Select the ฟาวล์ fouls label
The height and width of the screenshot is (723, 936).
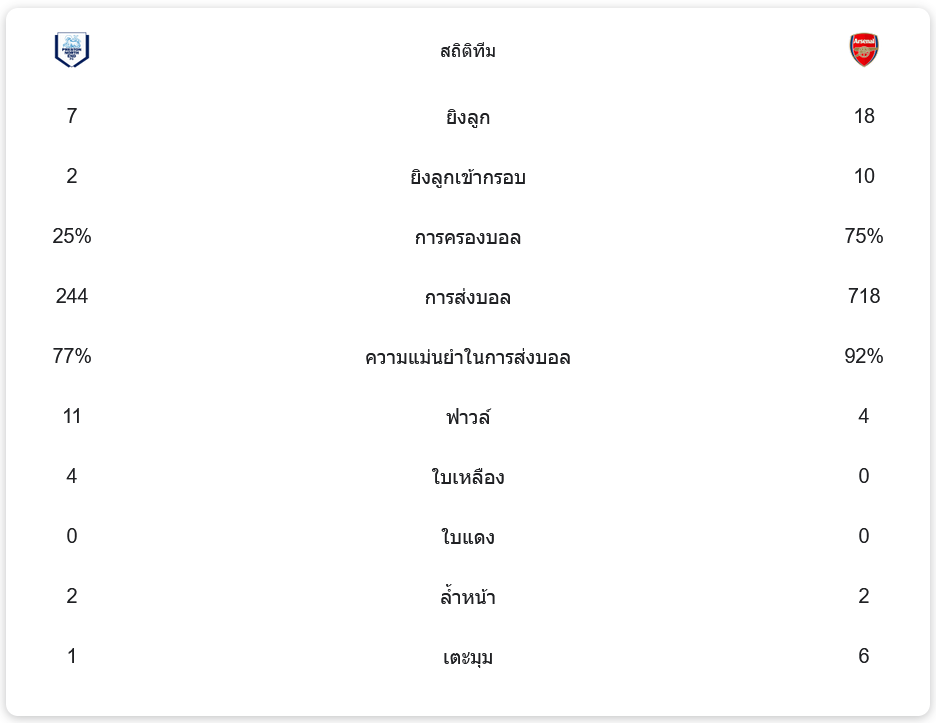[468, 418]
